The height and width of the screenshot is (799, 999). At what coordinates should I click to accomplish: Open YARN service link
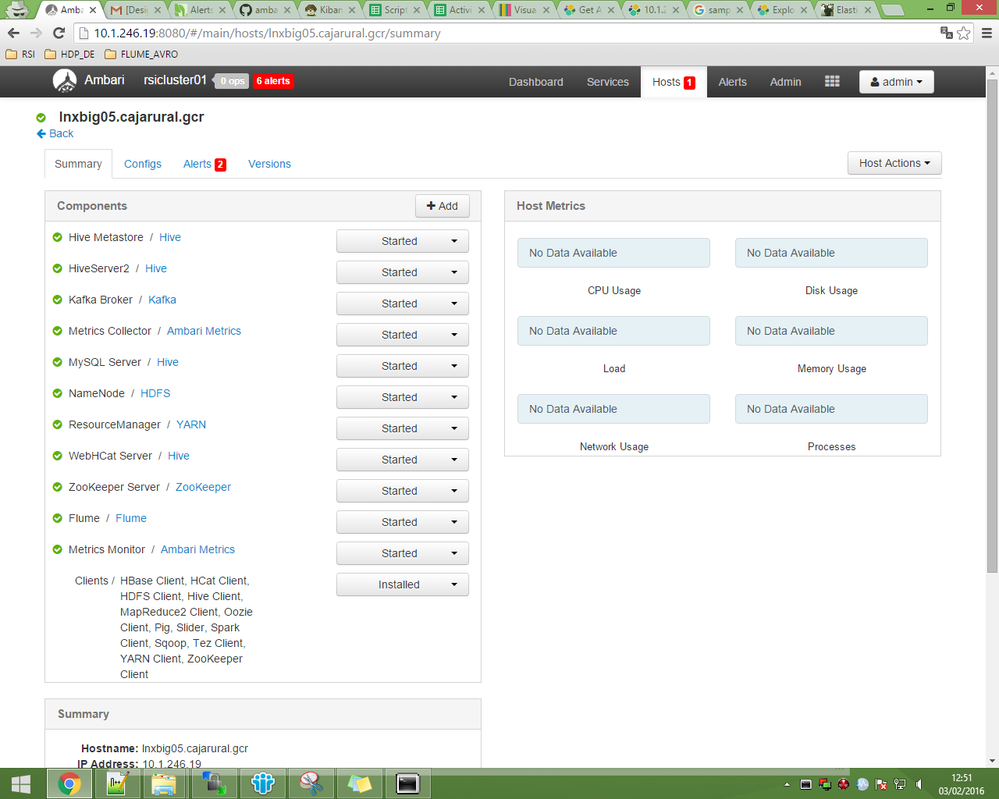pos(191,424)
